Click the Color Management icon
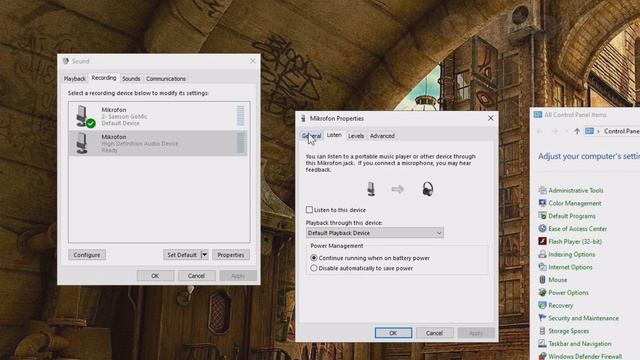 pos(542,203)
